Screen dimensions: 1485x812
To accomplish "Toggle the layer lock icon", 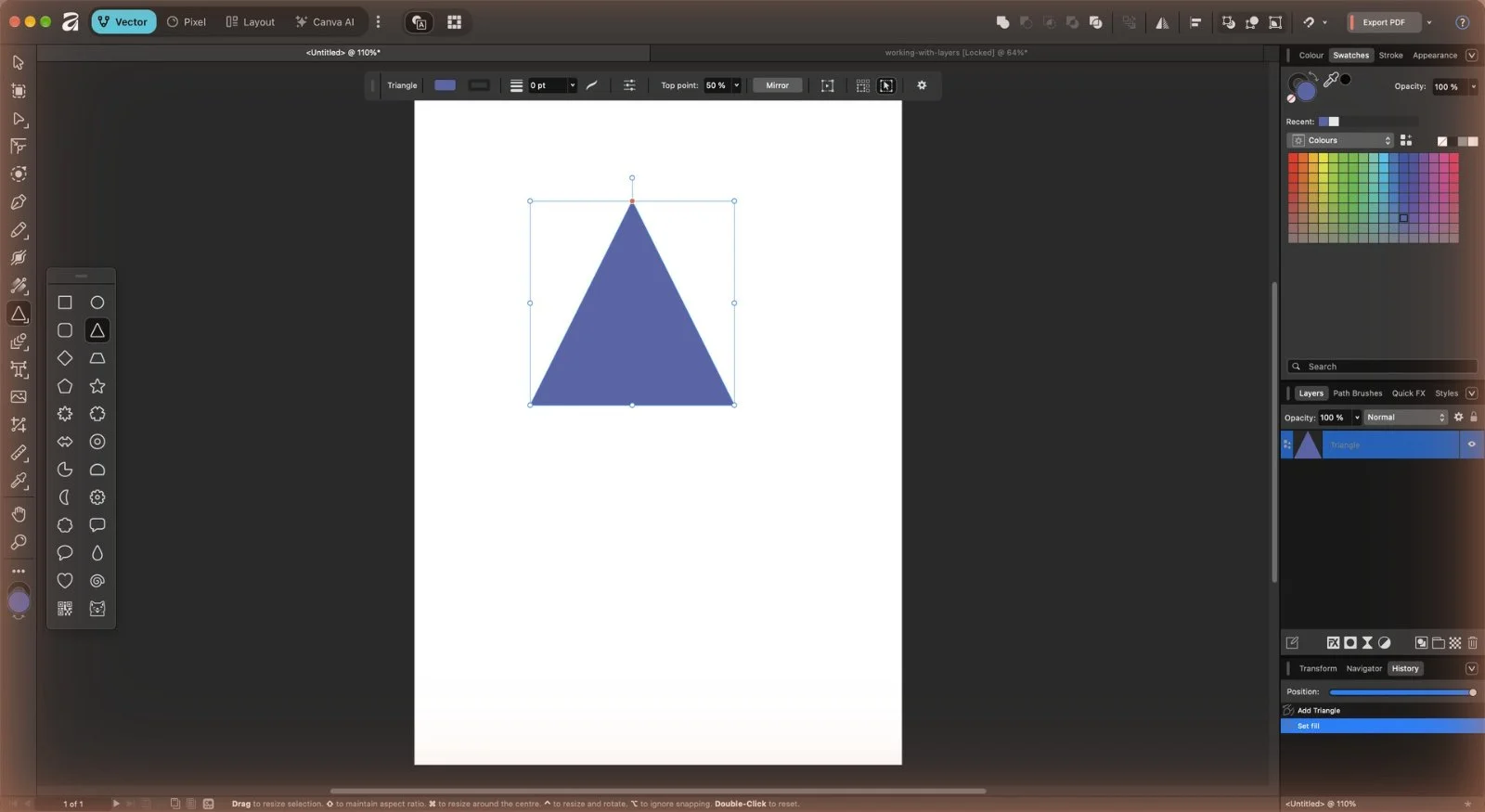I will coord(1474,418).
